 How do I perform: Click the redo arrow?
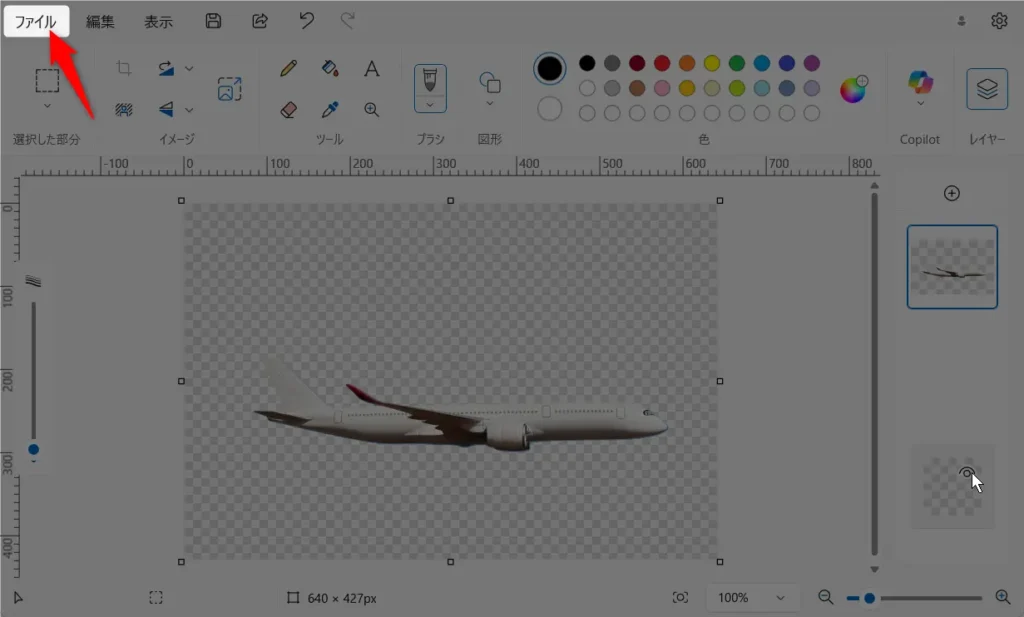(x=347, y=21)
